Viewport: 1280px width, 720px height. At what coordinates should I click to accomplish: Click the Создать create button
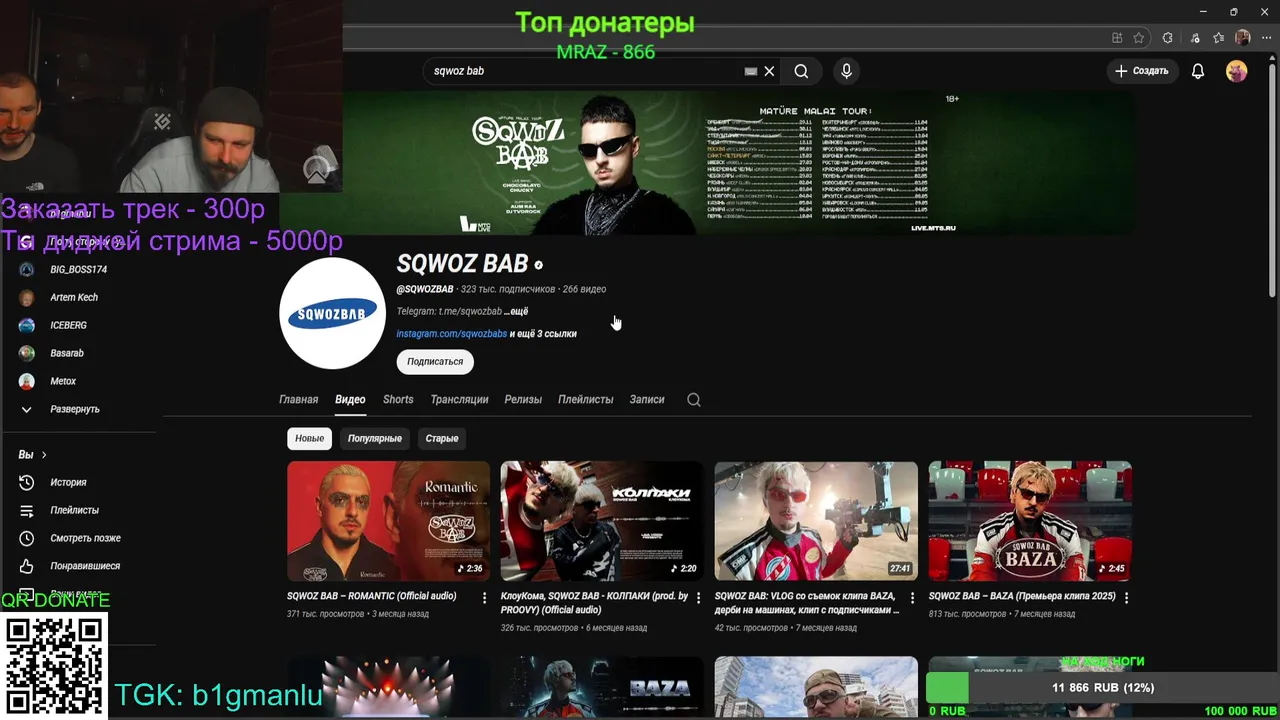point(1142,71)
